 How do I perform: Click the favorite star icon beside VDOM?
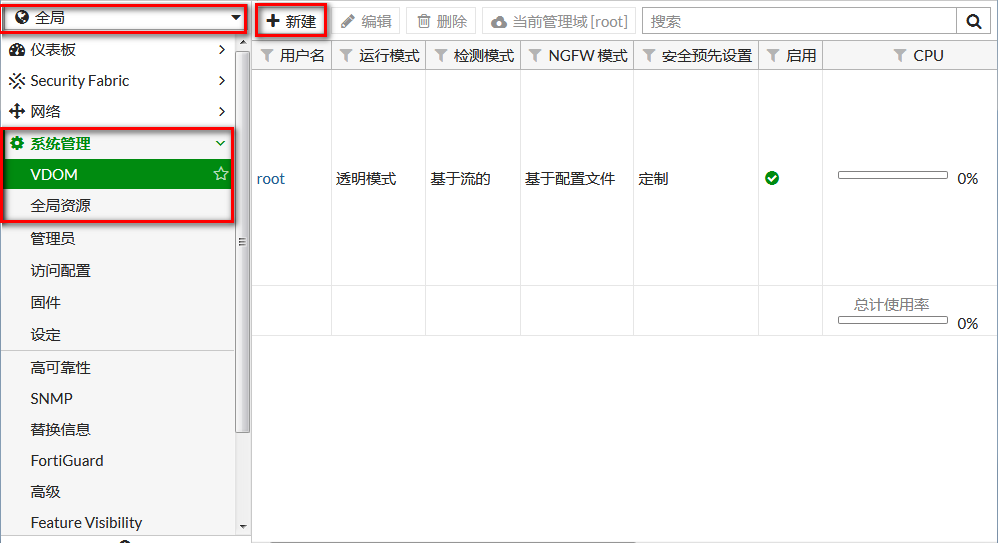point(220,174)
